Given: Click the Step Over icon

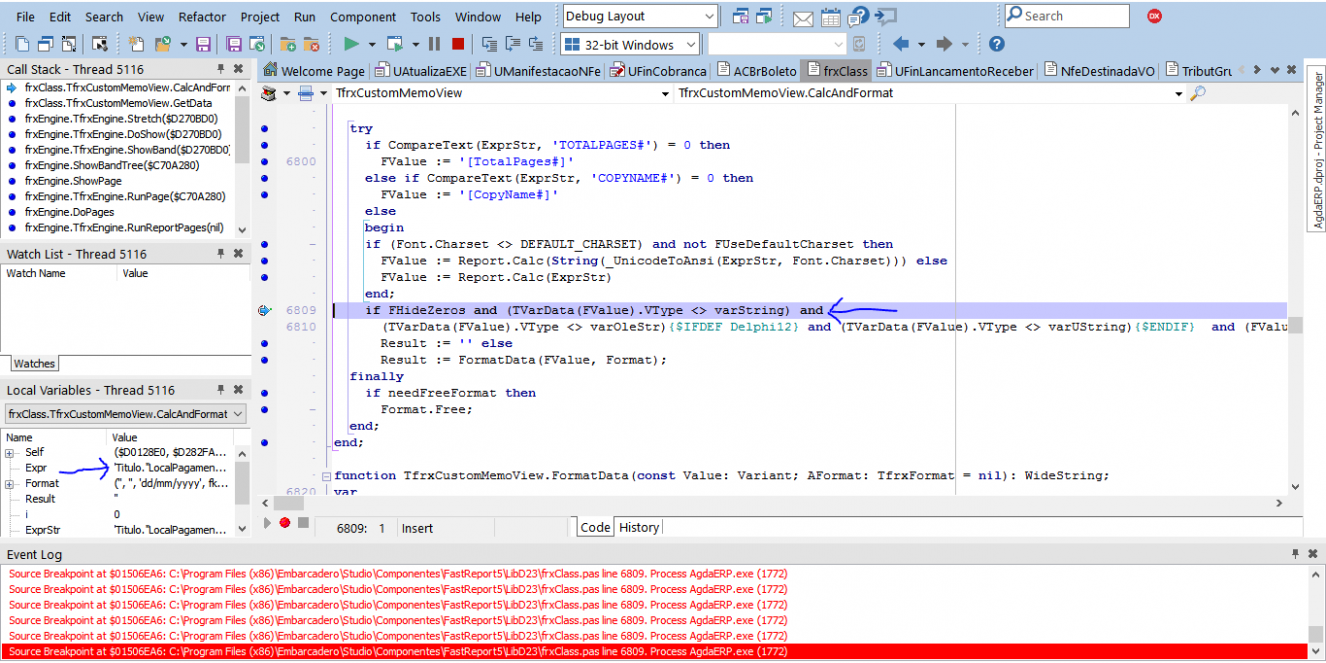Looking at the screenshot, I should click(x=513, y=44).
